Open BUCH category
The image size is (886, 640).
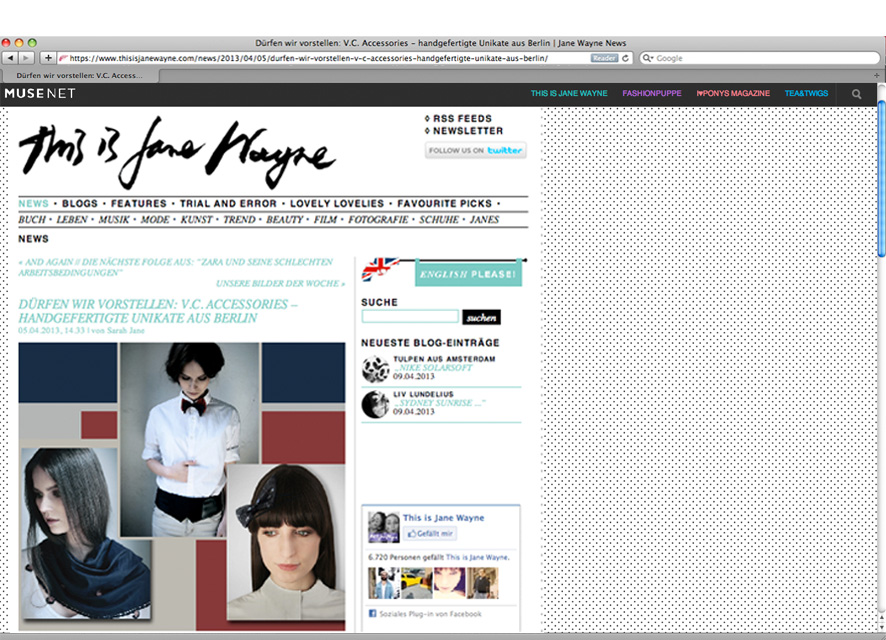point(32,220)
